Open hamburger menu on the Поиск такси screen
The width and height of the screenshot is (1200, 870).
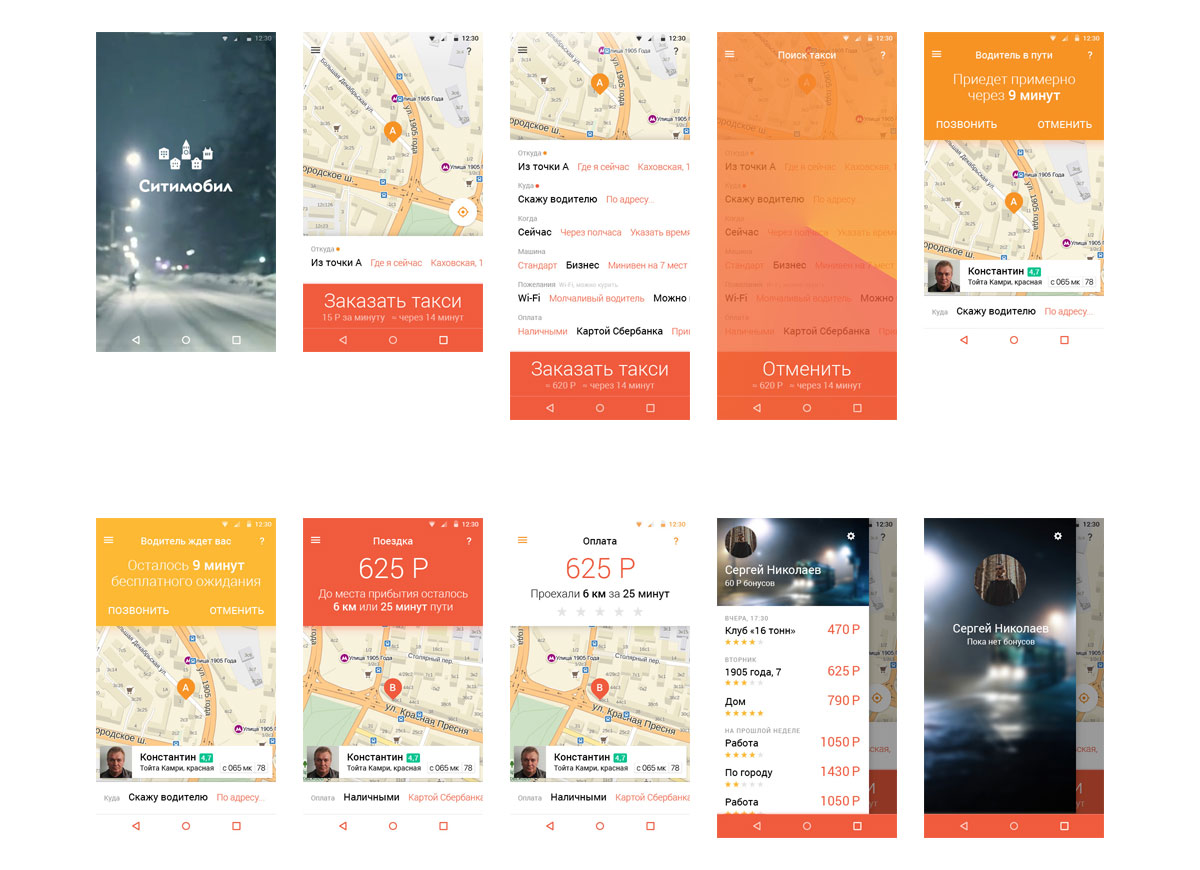(729, 55)
